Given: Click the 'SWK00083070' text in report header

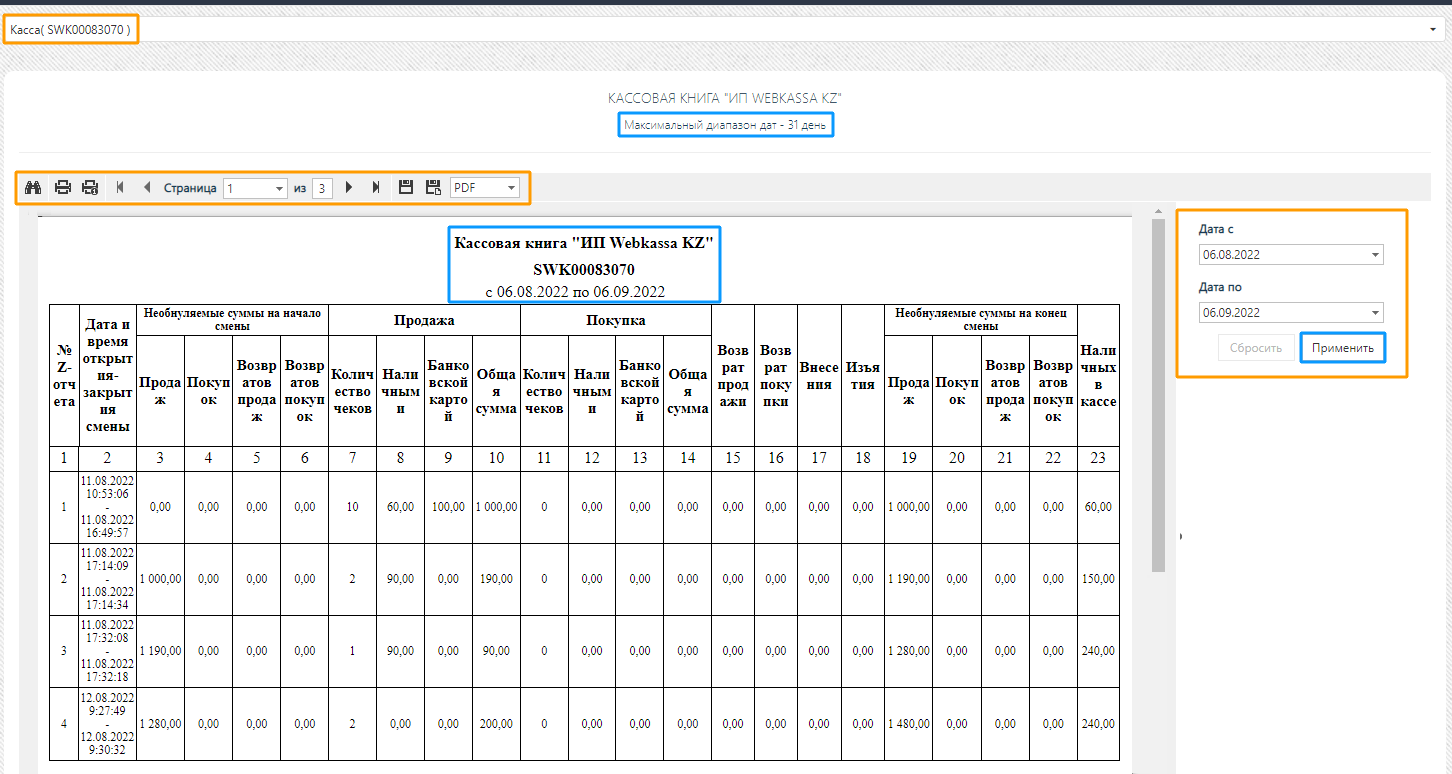Looking at the screenshot, I should pos(584,269).
